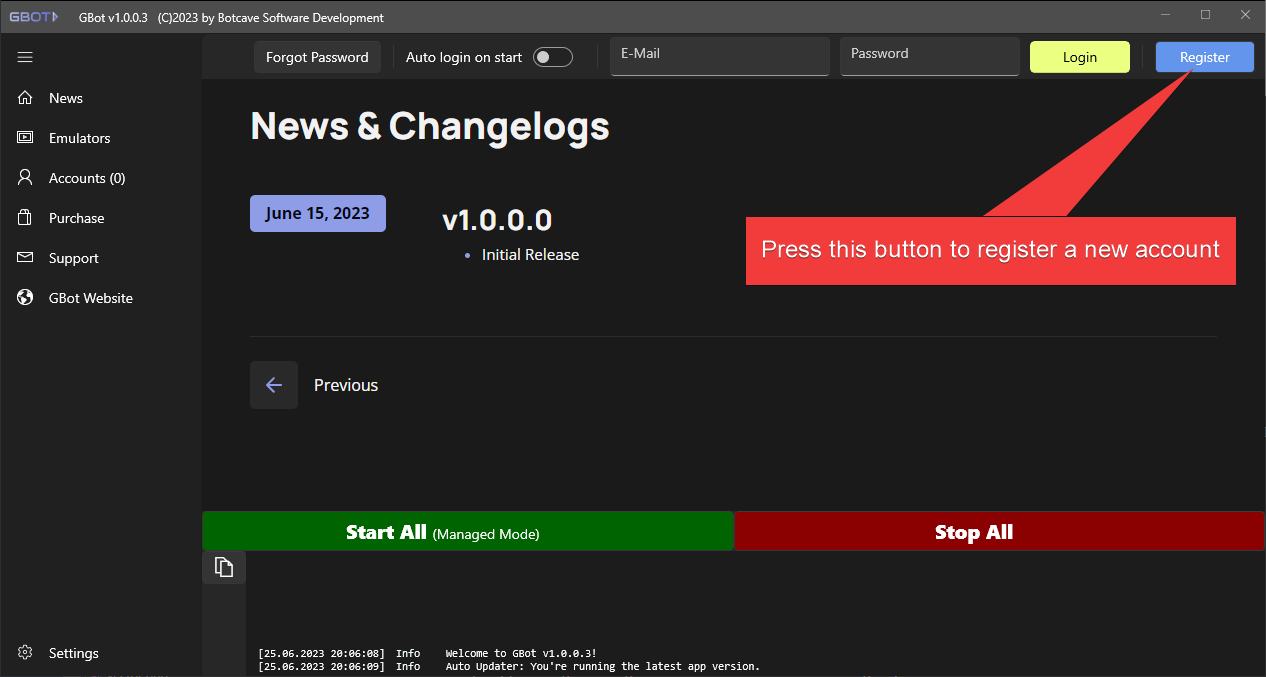The width and height of the screenshot is (1266, 677).
Task: Click the hamburger menu icon
Action: tap(25, 58)
